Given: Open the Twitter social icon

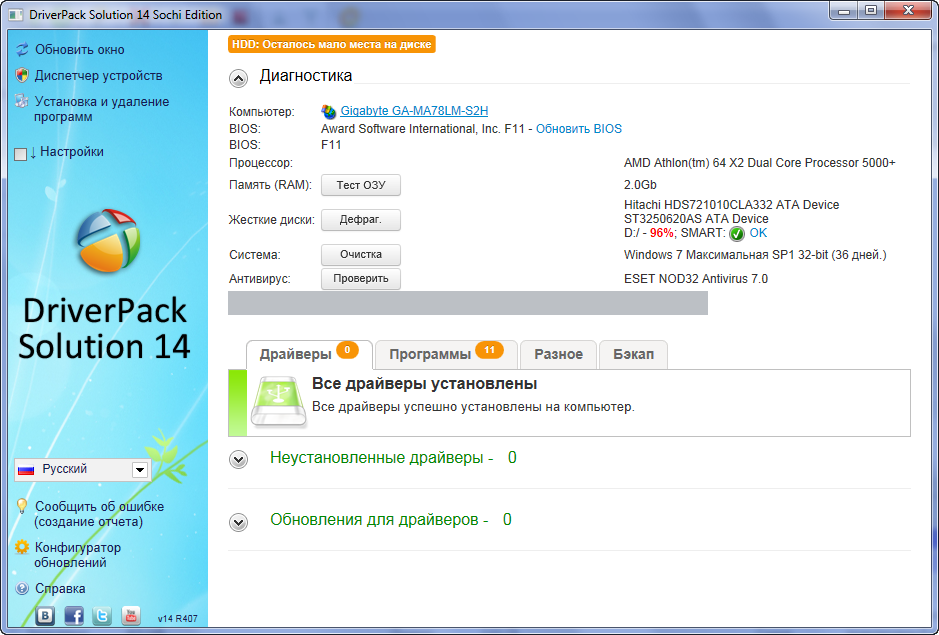Looking at the screenshot, I should point(102,615).
